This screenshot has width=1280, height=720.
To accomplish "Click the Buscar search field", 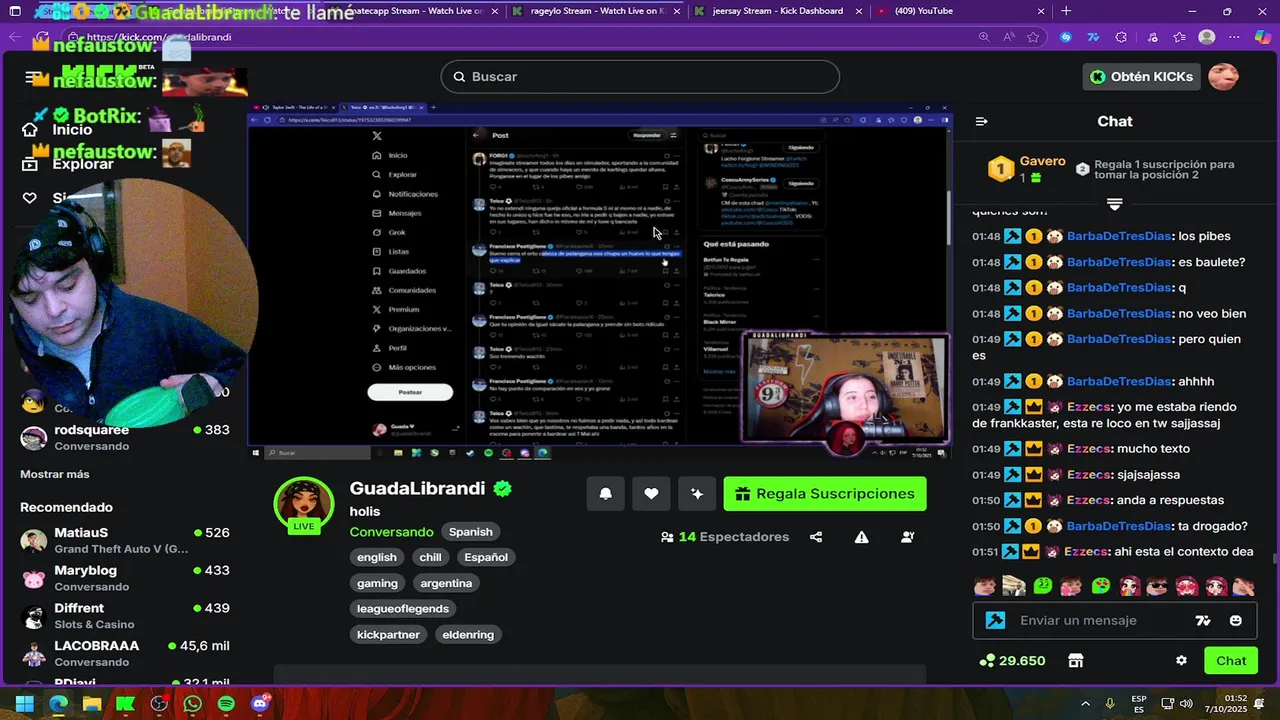I will point(640,77).
